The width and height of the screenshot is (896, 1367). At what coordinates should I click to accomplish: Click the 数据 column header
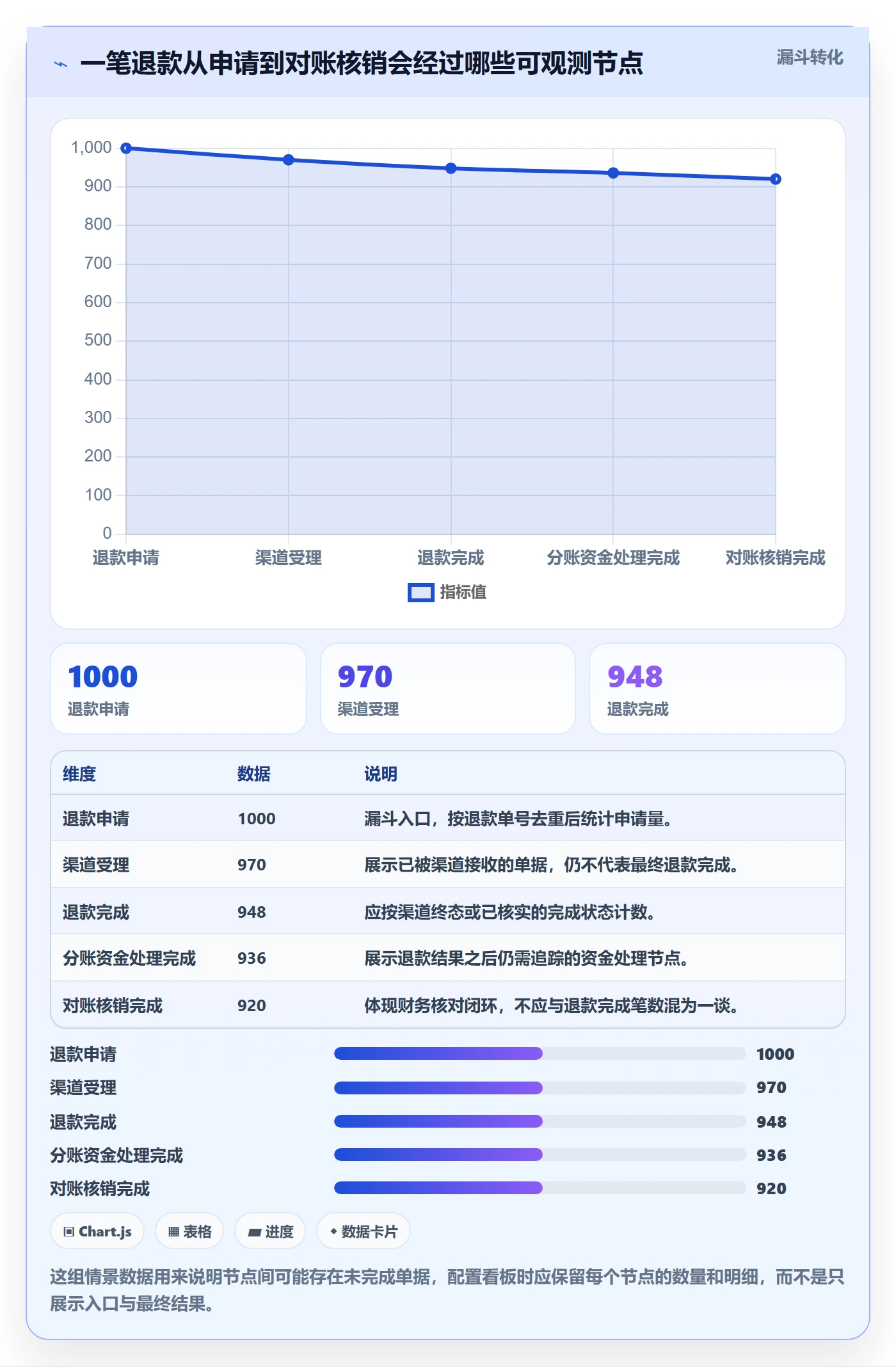click(254, 774)
